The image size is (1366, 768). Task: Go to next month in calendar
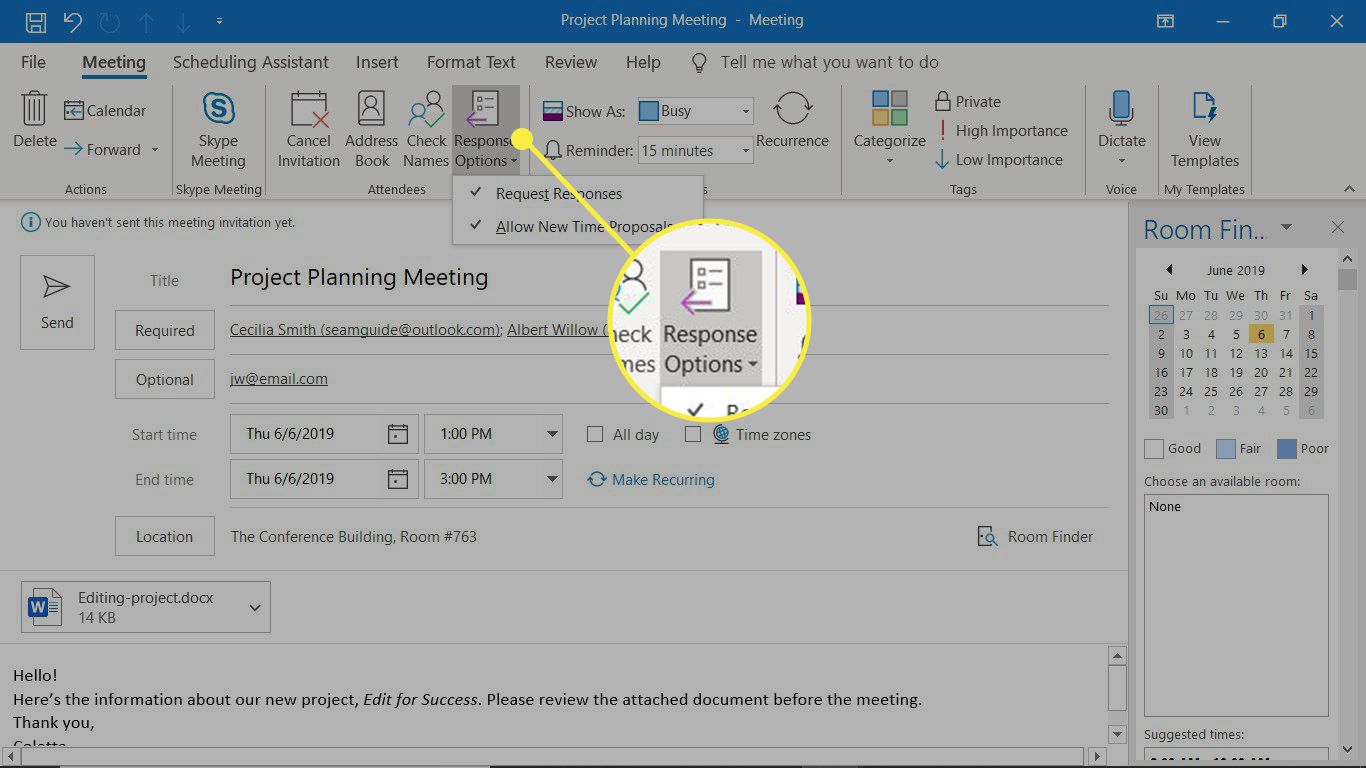click(x=1305, y=270)
